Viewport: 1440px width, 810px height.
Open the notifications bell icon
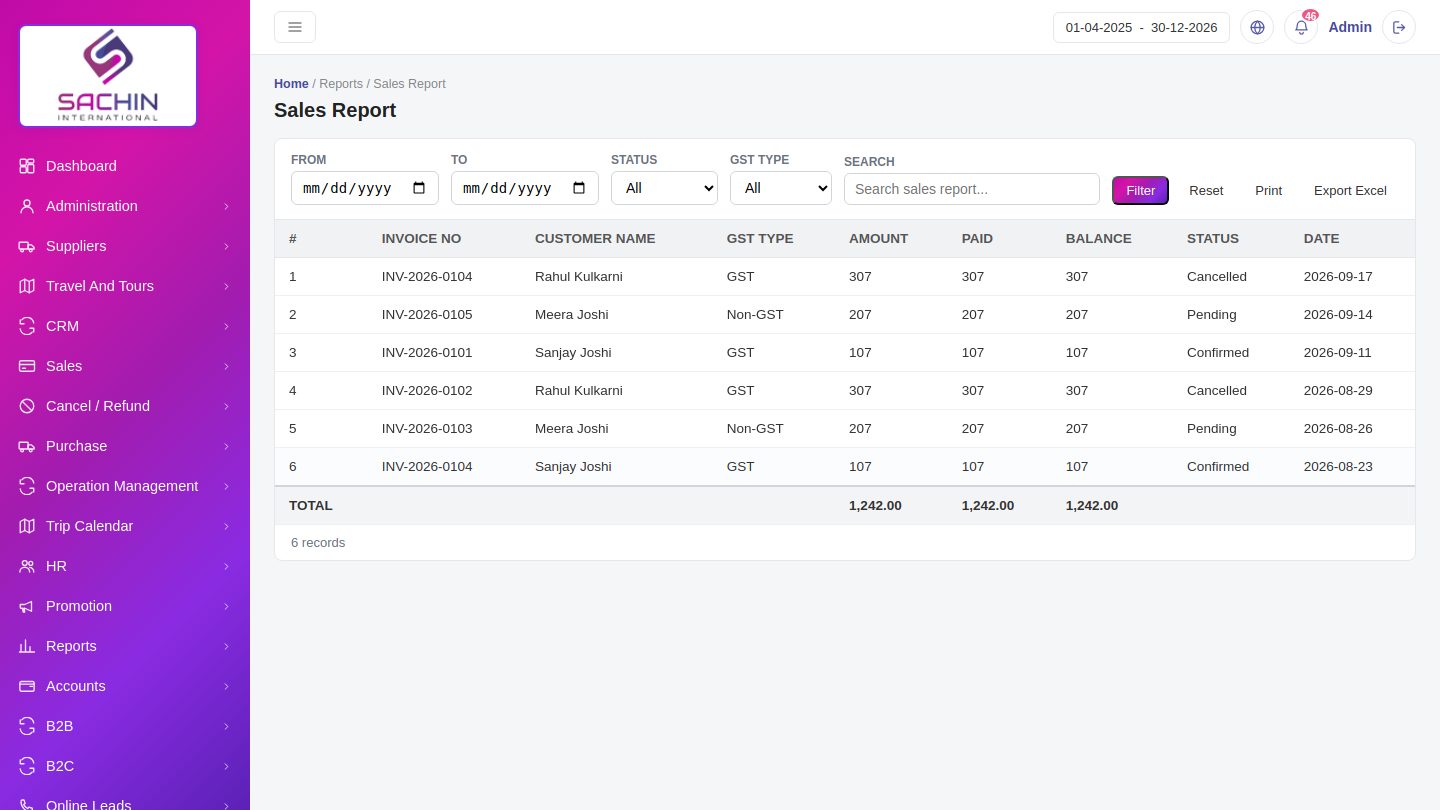1301,27
